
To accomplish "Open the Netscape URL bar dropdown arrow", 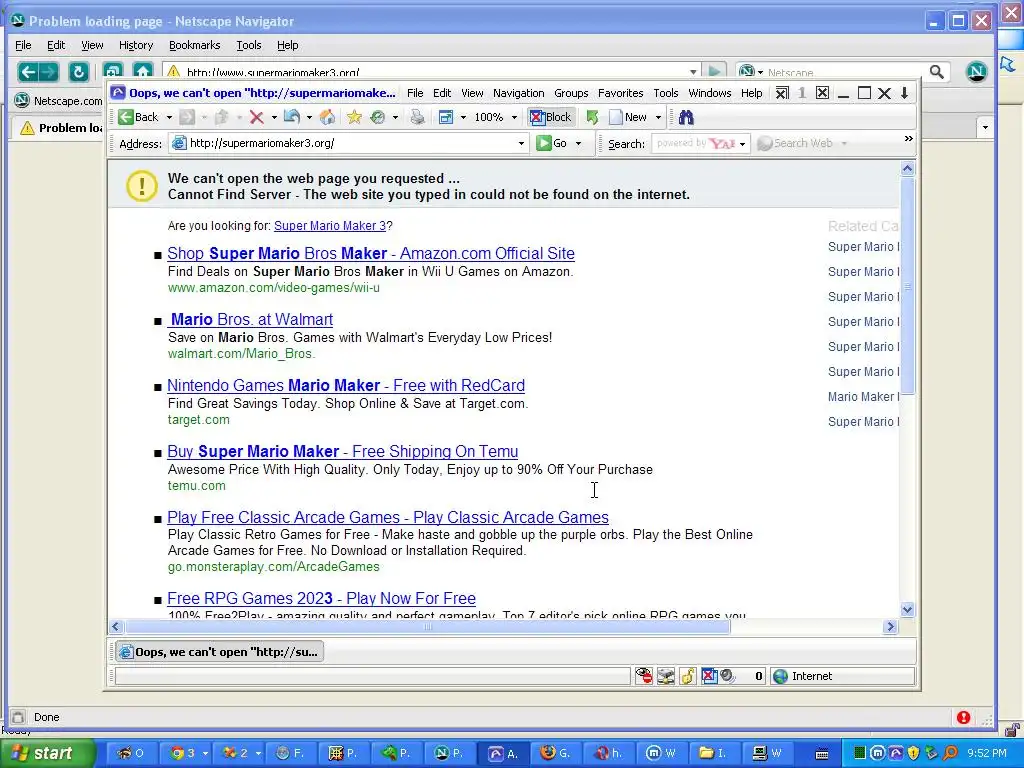I will [693, 72].
